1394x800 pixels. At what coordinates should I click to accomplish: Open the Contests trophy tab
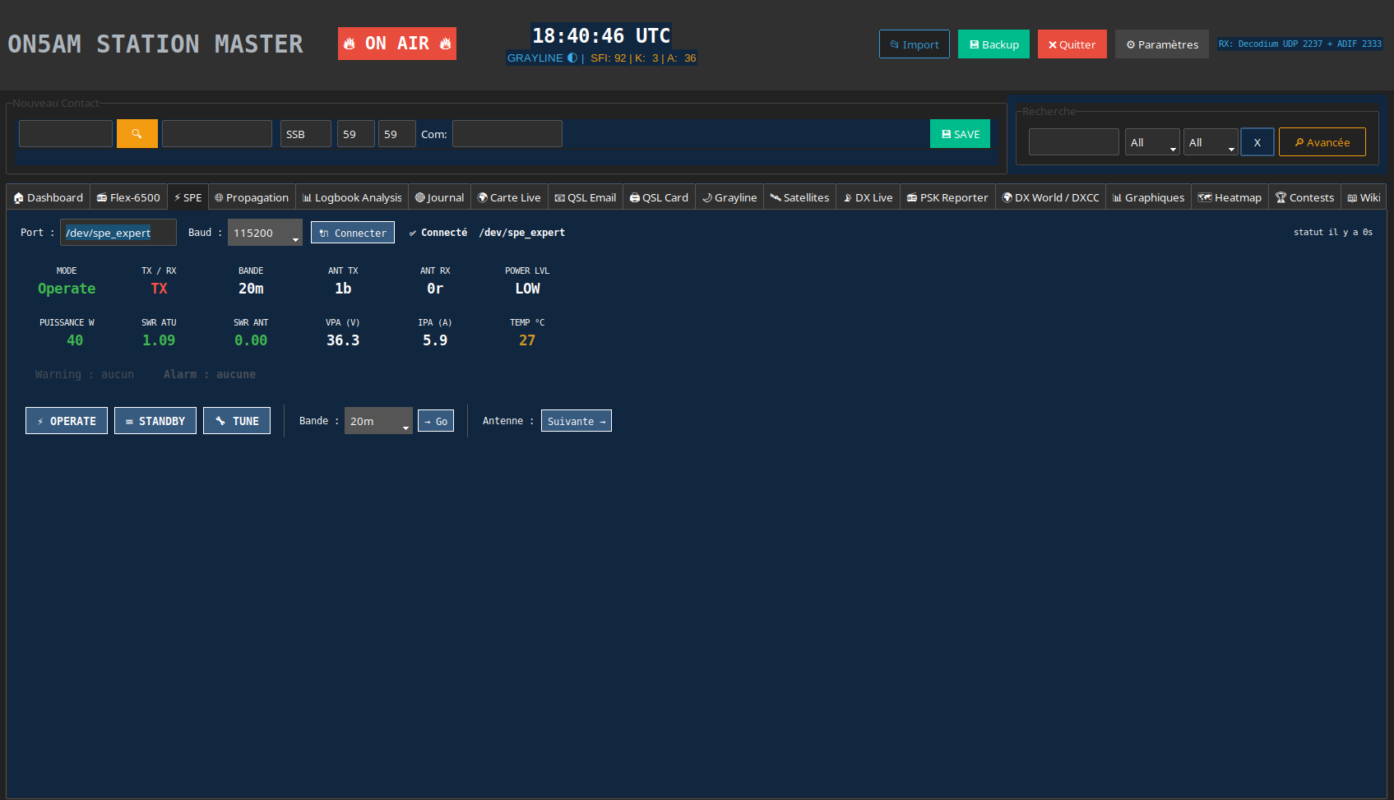(x=1304, y=198)
